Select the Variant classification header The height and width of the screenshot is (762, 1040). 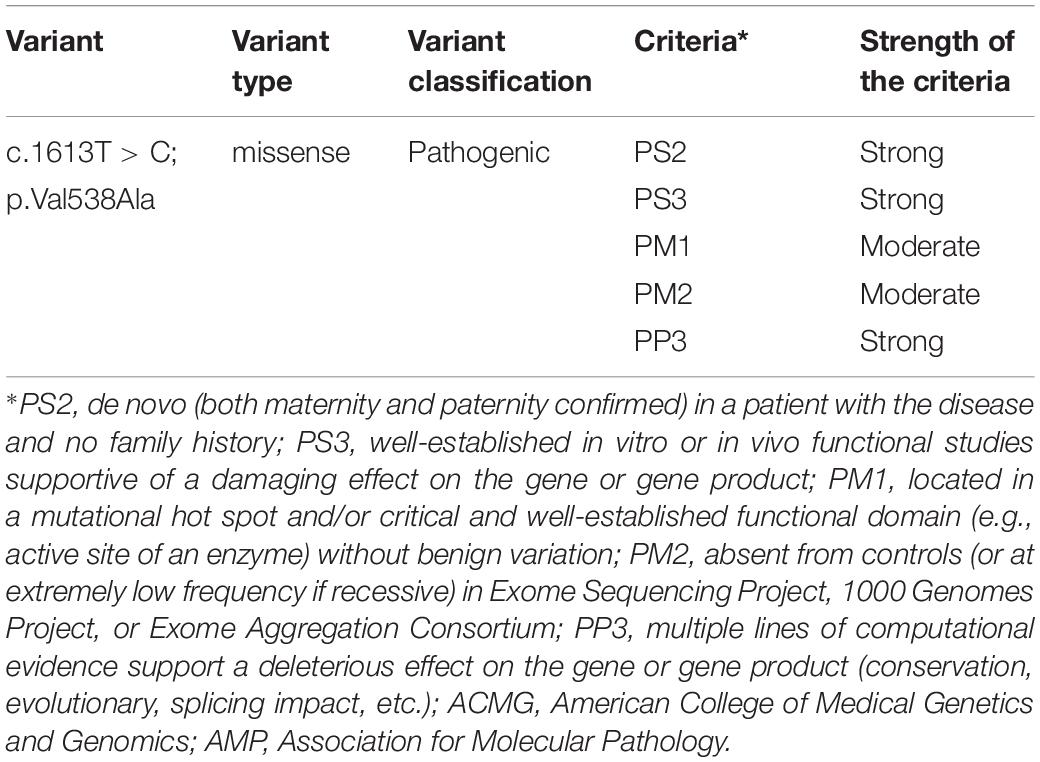click(499, 61)
